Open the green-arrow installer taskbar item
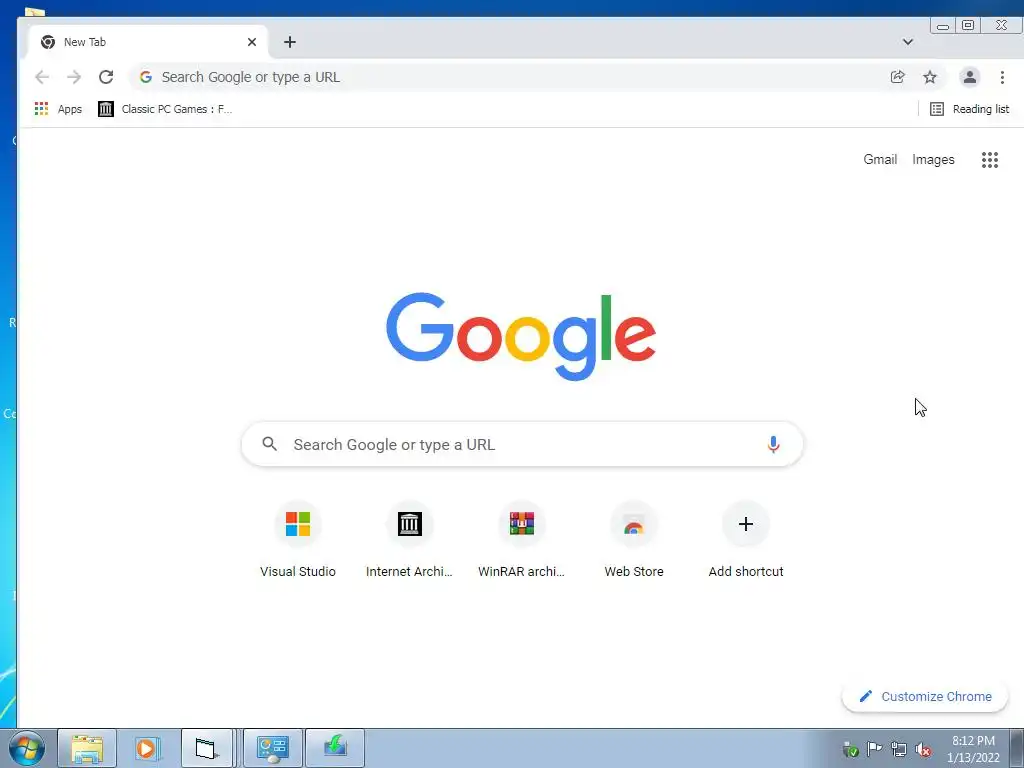The image size is (1024, 768). tap(335, 748)
